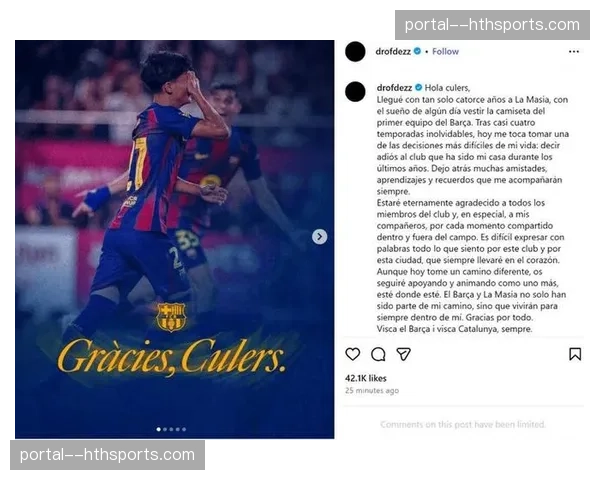The image size is (600, 480).
Task: Open the drofdezz username in the header
Action: point(393,51)
